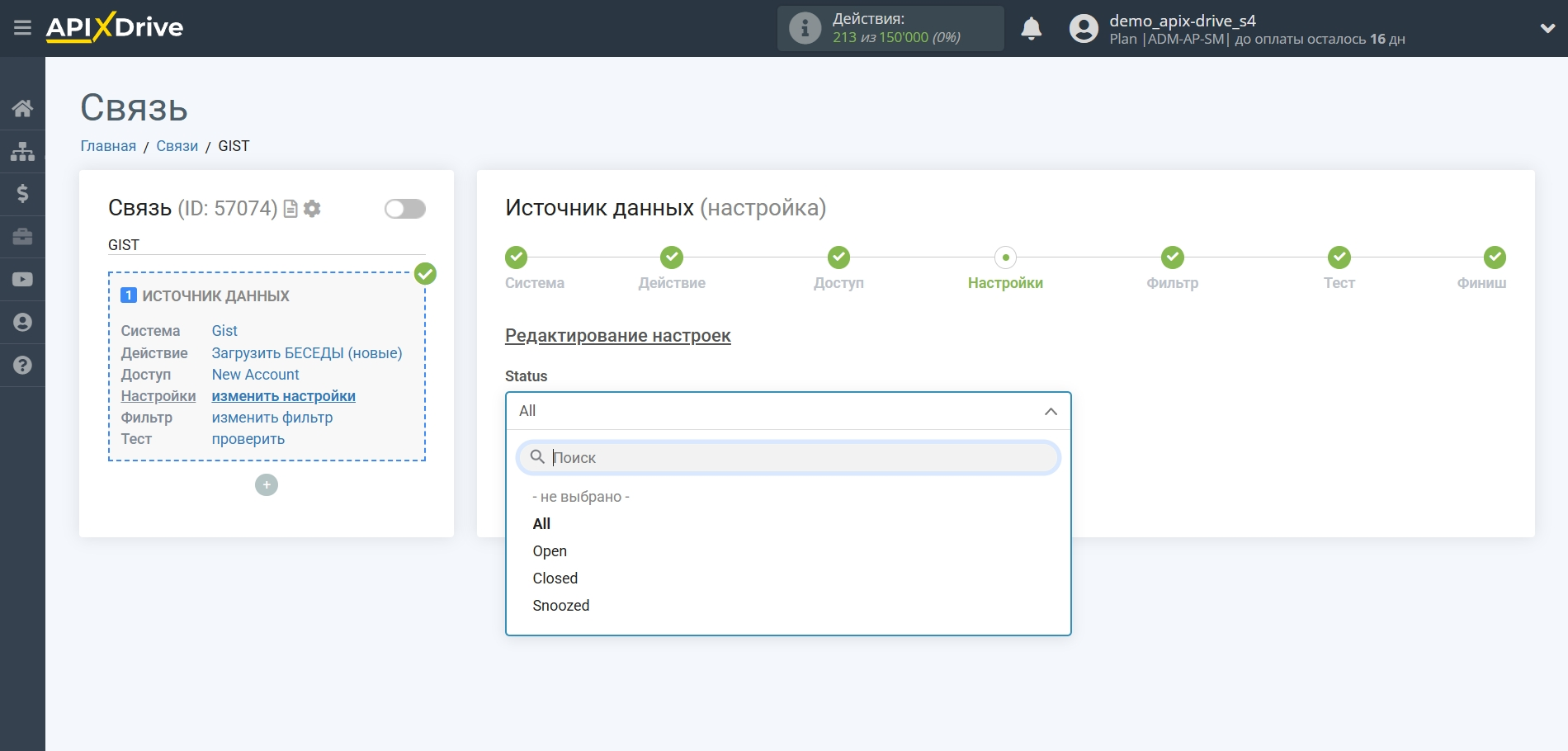The width and height of the screenshot is (1568, 751).
Task: Open the YouTube icon in sidebar
Action: [22, 280]
